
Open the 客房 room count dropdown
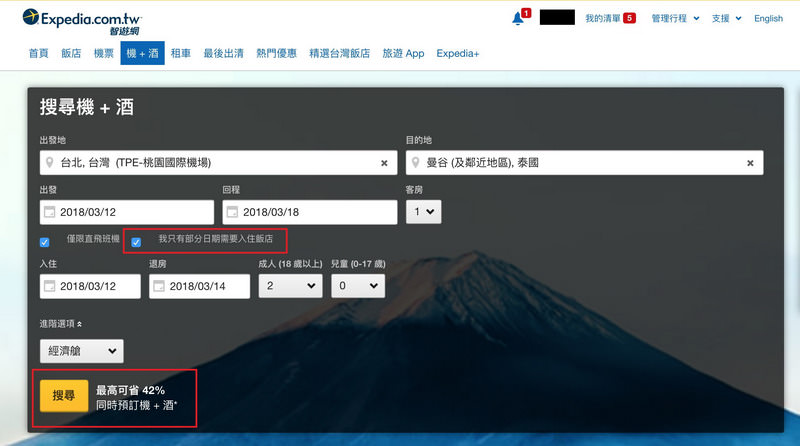(423, 212)
